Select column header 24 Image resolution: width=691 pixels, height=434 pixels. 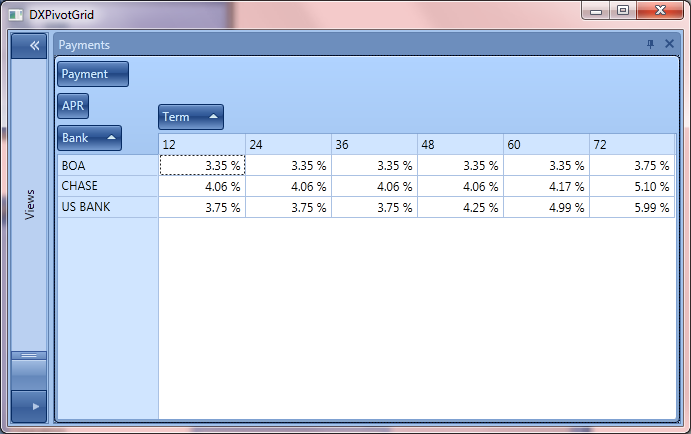(288, 145)
